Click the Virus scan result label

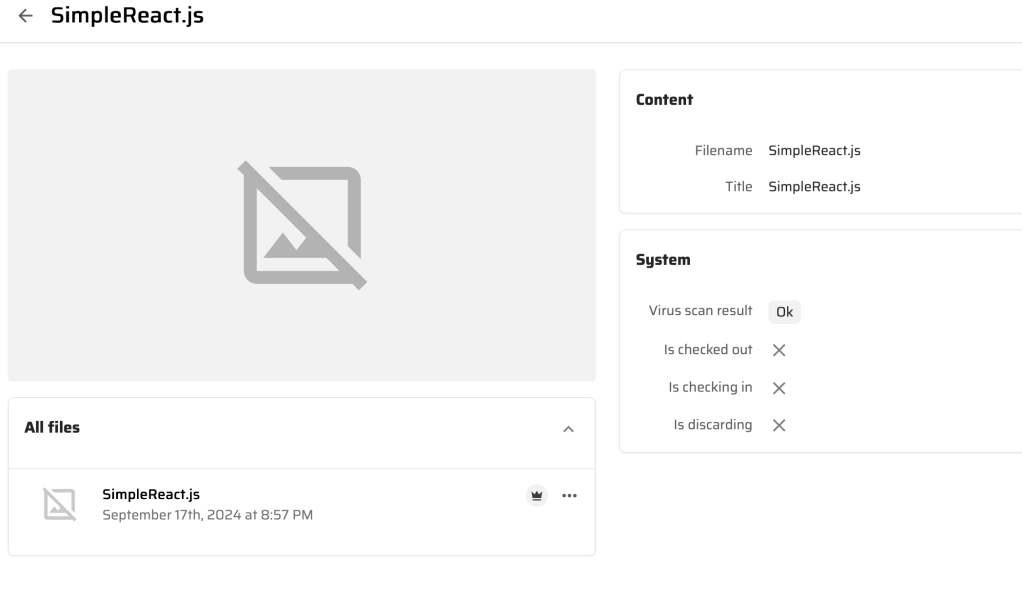pyautogui.click(x=700, y=311)
